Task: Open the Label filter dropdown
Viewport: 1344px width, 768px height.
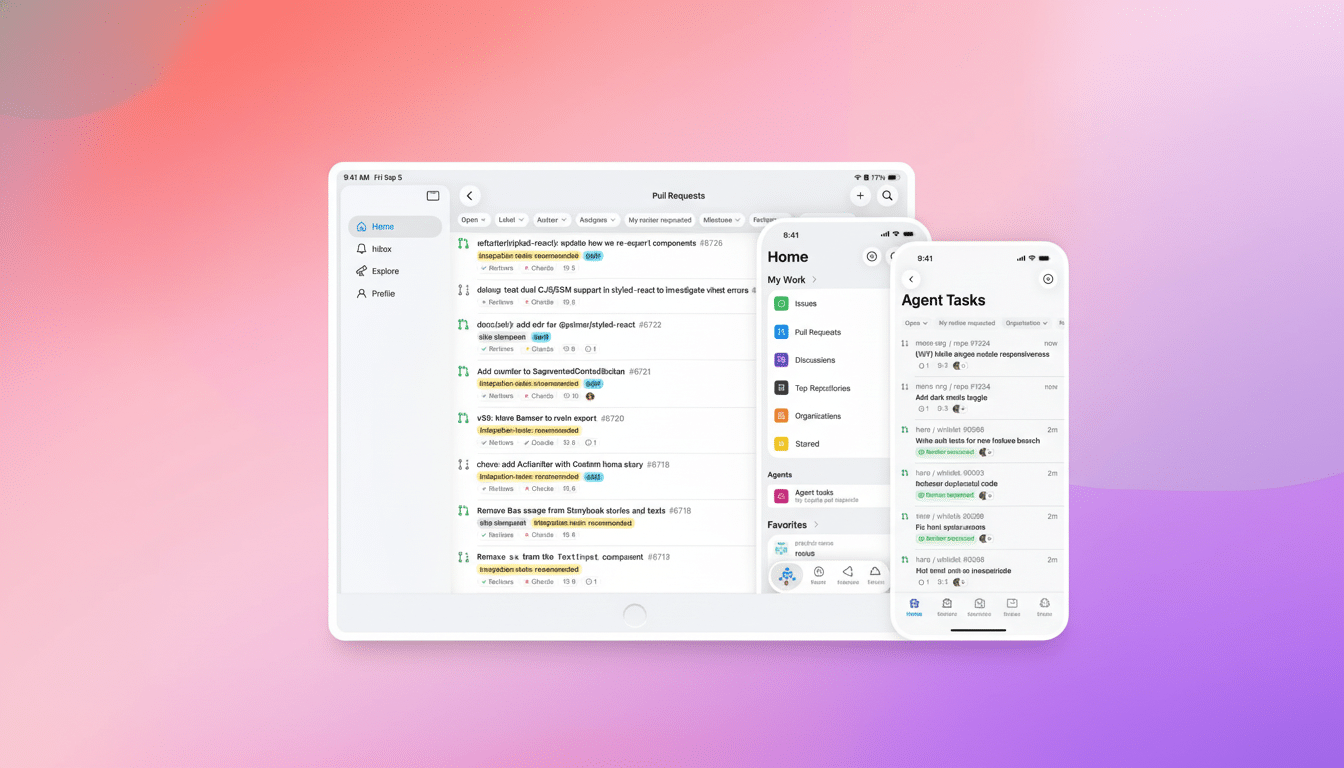Action: pyautogui.click(x=512, y=220)
